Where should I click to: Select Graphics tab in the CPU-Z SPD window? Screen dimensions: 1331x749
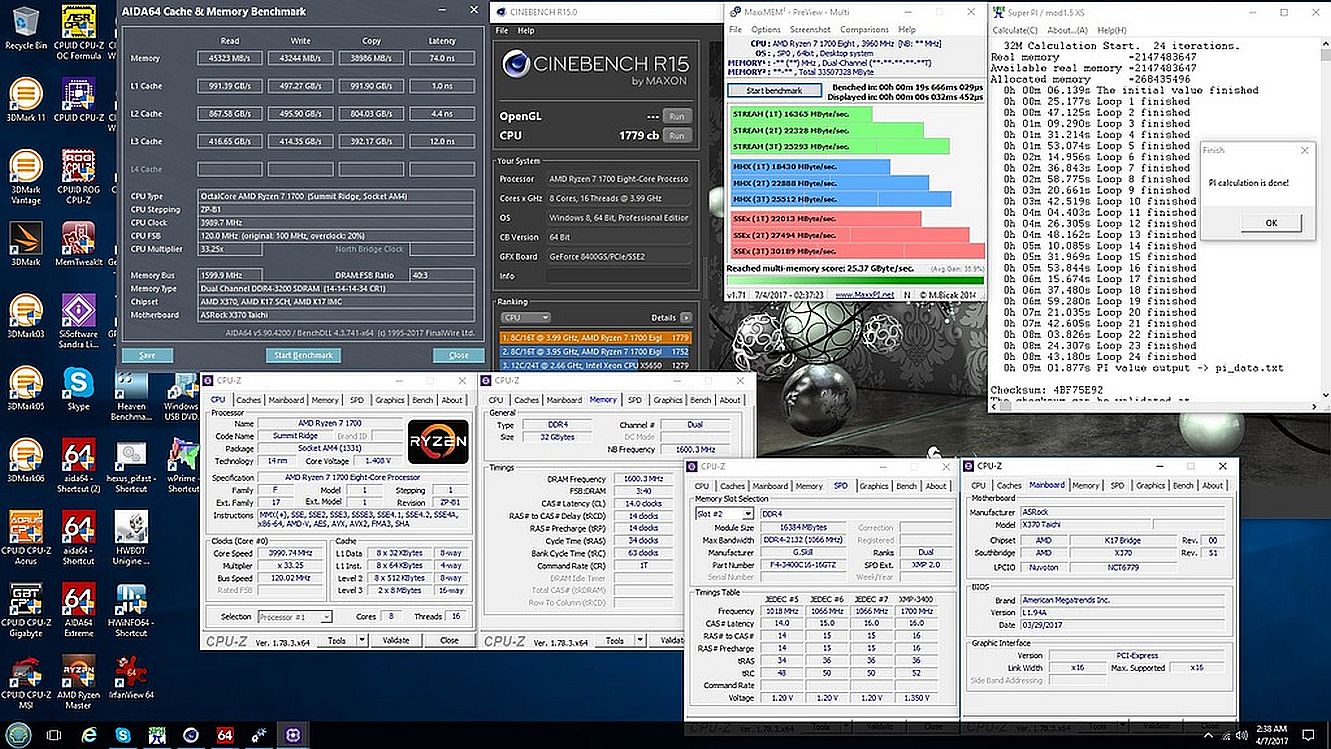click(874, 486)
